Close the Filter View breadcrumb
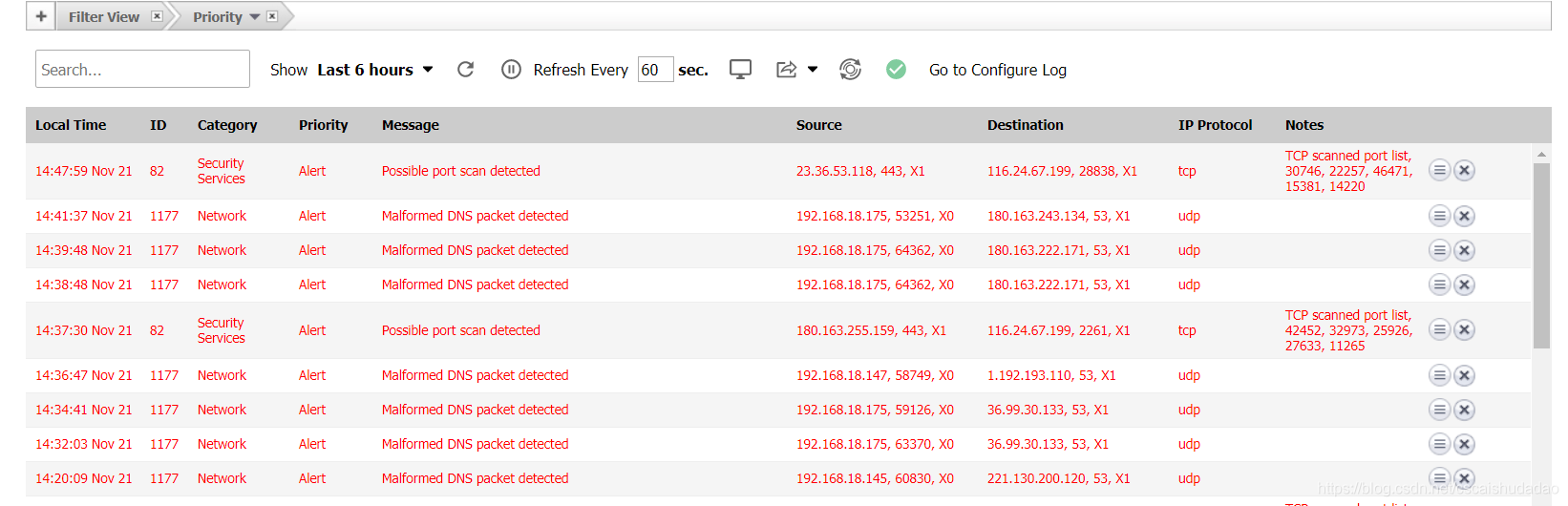The image size is (1568, 506). (x=157, y=16)
